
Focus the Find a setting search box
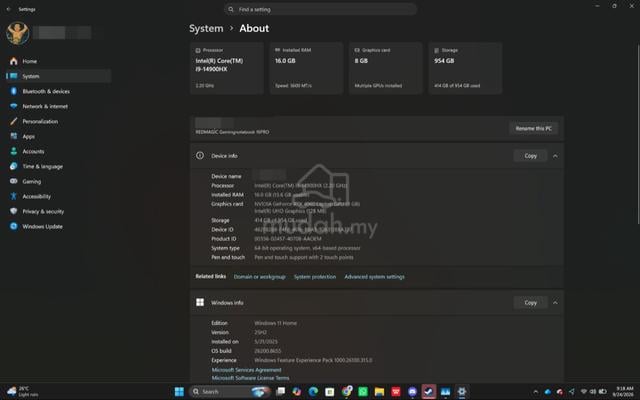coord(320,9)
